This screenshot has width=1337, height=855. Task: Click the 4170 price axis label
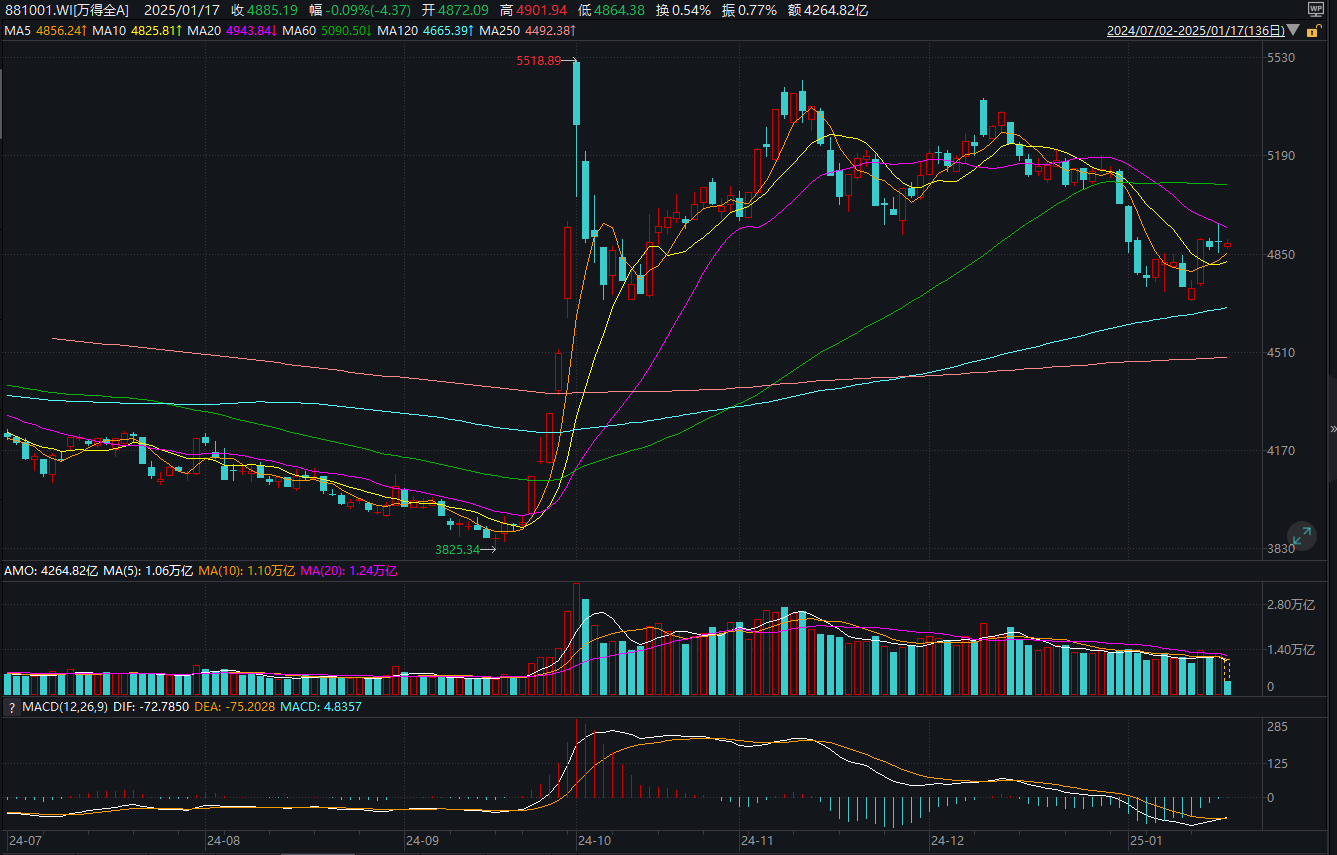pyautogui.click(x=1281, y=451)
